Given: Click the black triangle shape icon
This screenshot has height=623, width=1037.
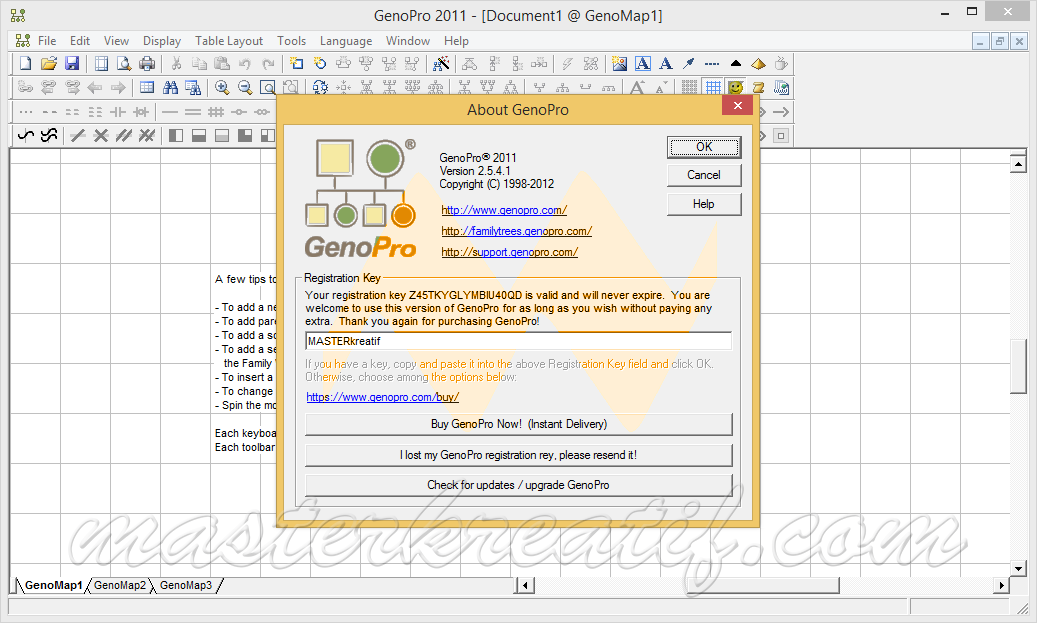Looking at the screenshot, I should point(735,63).
